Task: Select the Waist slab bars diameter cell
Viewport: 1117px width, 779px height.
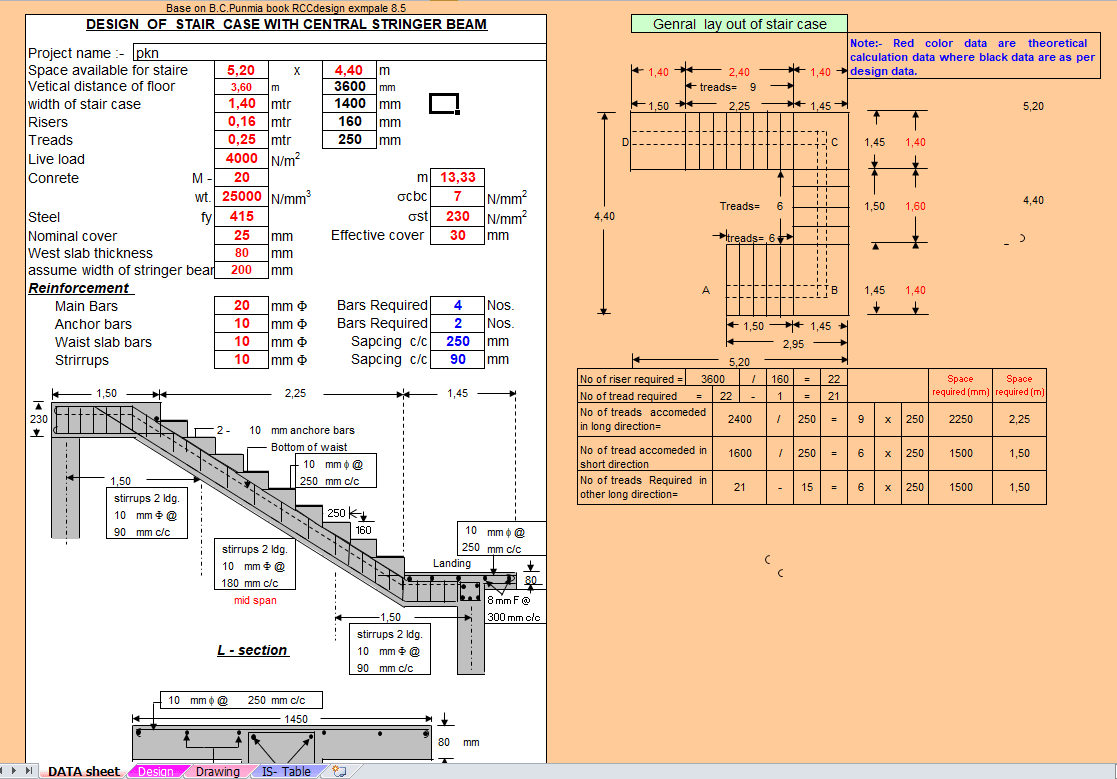Action: click(241, 342)
